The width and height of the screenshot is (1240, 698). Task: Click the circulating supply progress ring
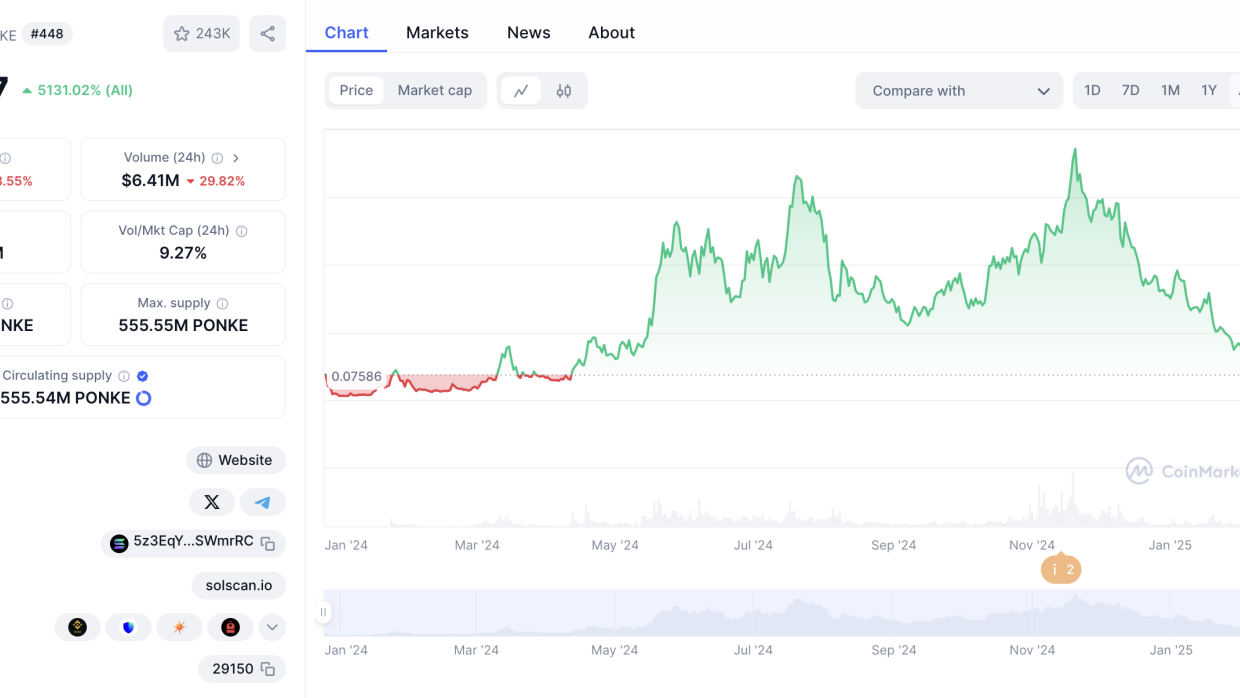(x=143, y=398)
